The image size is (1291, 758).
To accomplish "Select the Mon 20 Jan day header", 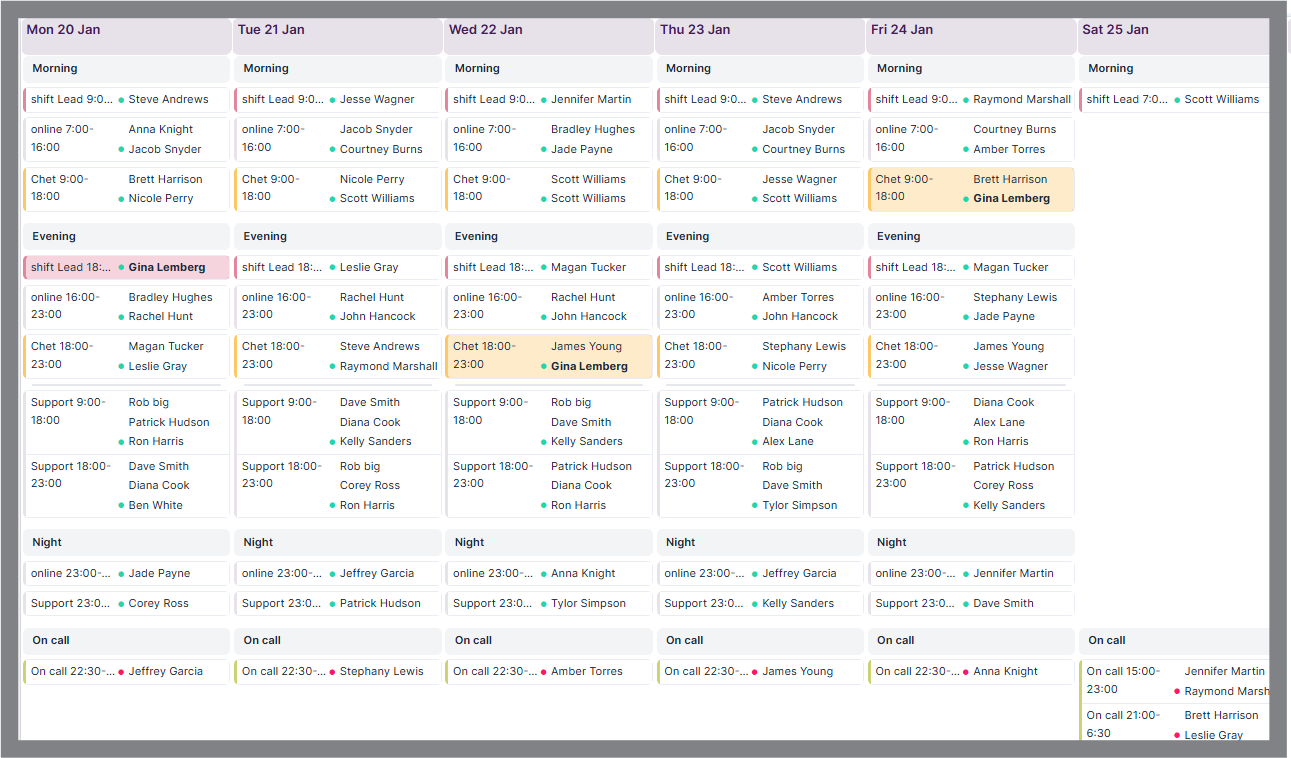I will tap(126, 30).
